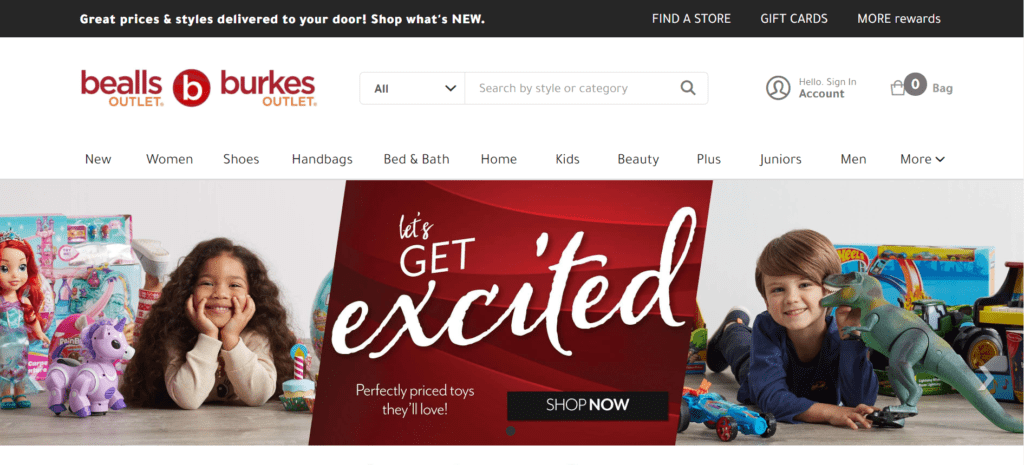The image size is (1024, 465).
Task: Open the Kids category
Action: coord(567,159)
